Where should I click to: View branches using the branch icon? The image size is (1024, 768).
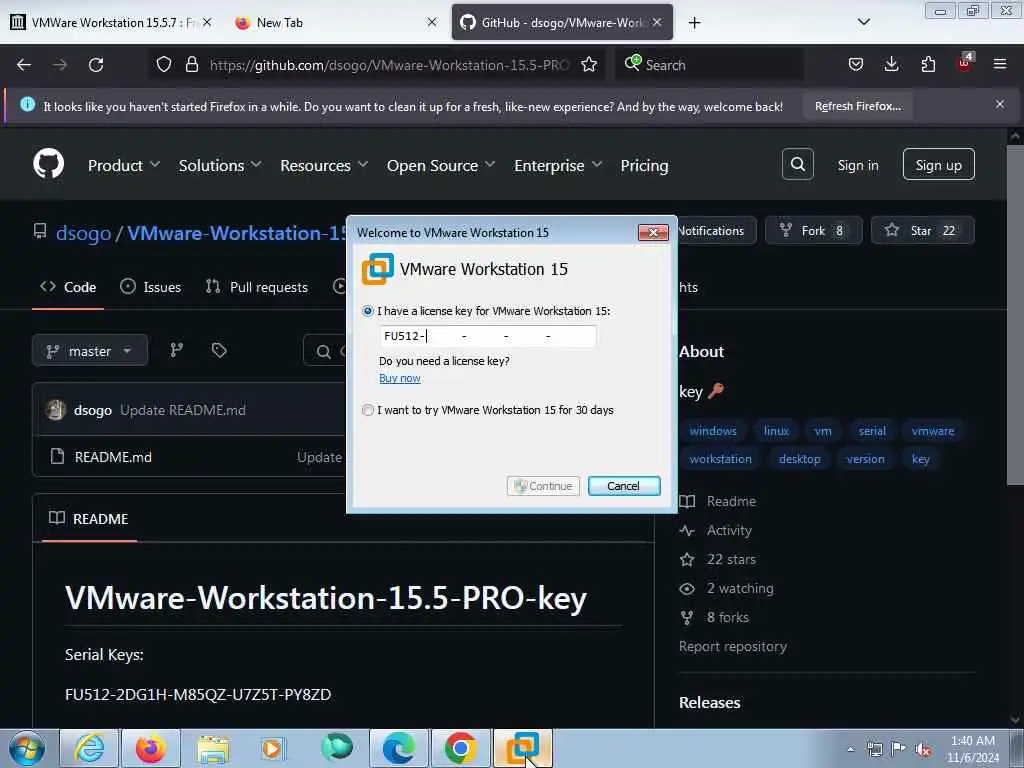click(176, 351)
